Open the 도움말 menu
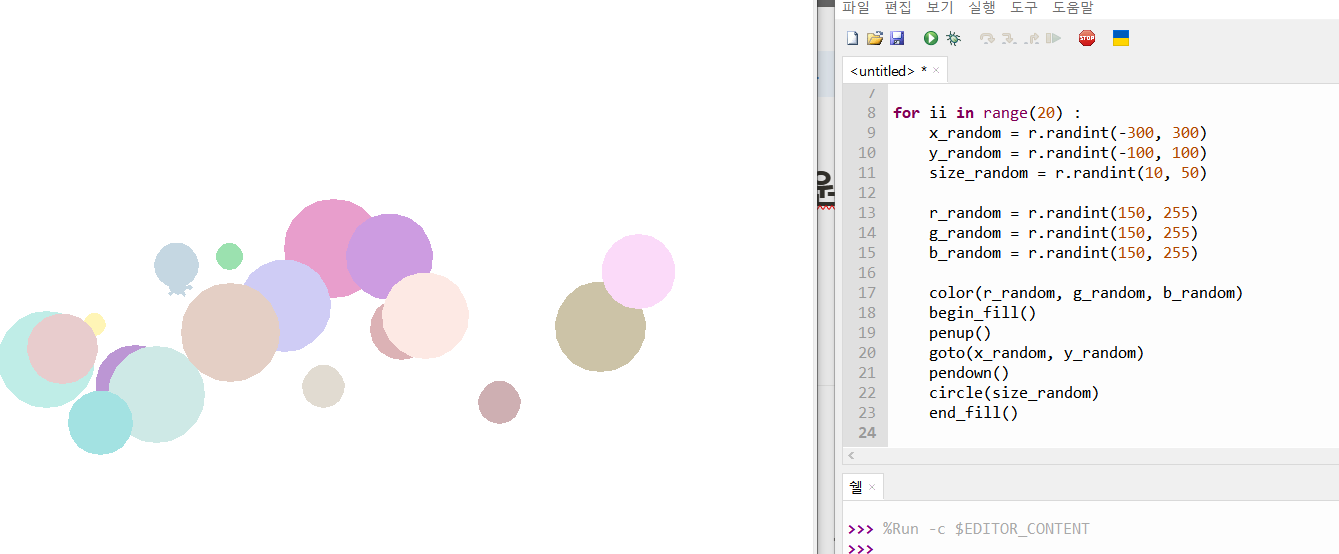Image resolution: width=1339 pixels, height=554 pixels. tap(1073, 7)
